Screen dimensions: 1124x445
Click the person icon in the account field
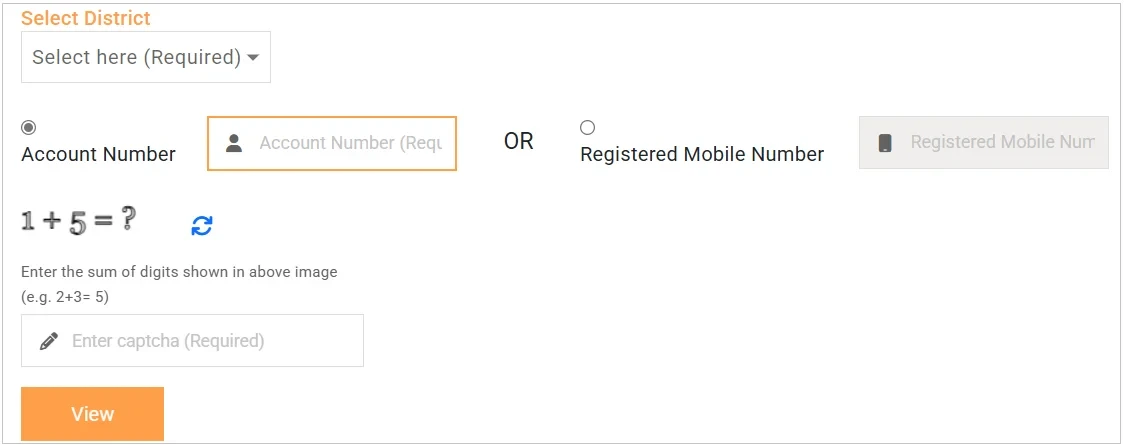pyautogui.click(x=234, y=143)
